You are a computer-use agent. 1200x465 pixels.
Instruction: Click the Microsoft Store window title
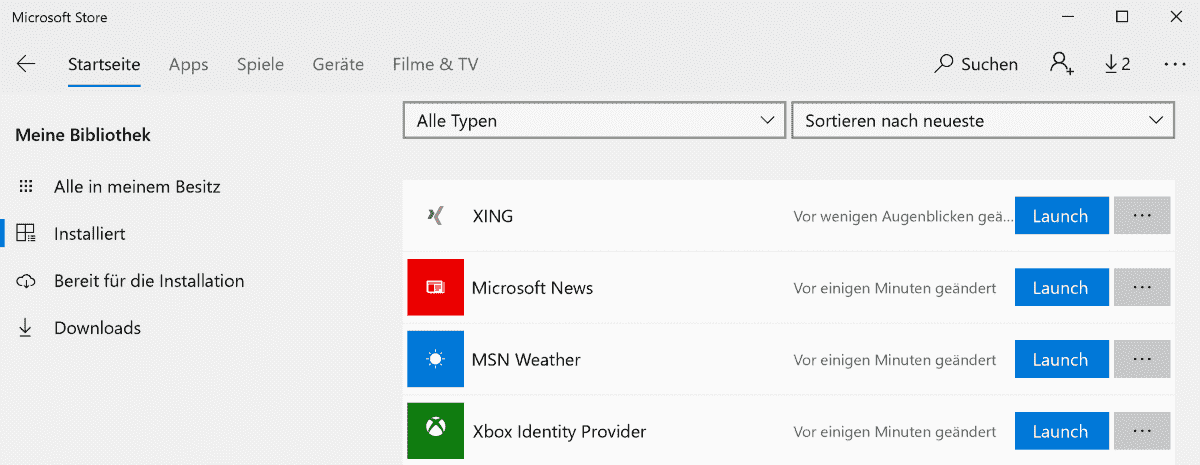(x=59, y=17)
